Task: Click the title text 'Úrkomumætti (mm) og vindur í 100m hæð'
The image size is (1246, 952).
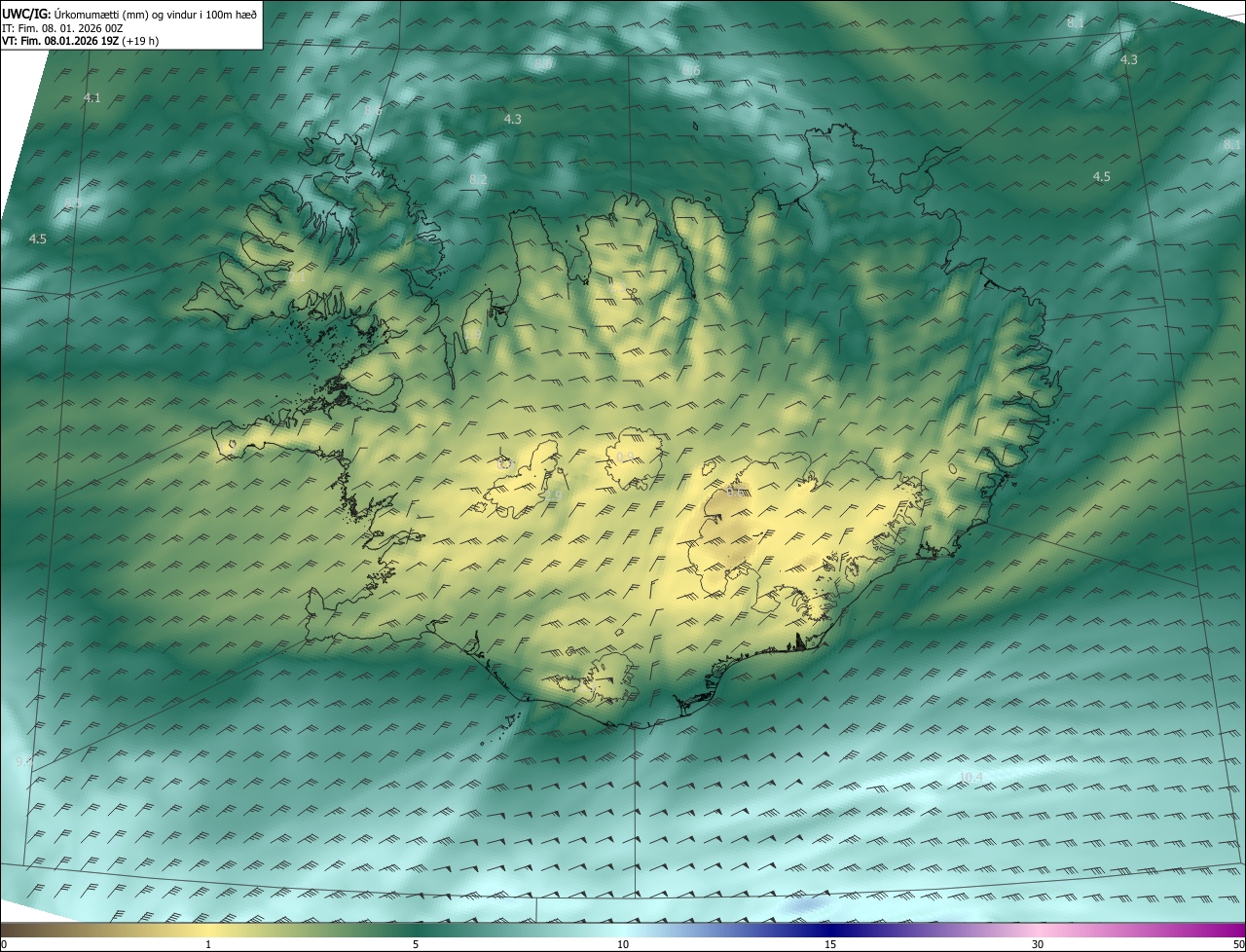Action: pyautogui.click(x=154, y=14)
